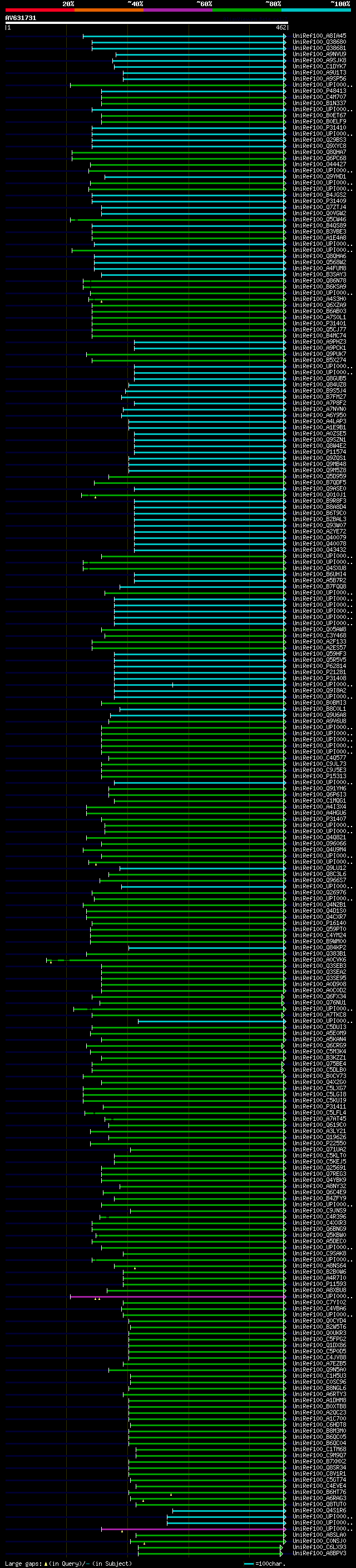
Task: Select the label UniRef100_B6KSA9
Action: coord(319,288)
